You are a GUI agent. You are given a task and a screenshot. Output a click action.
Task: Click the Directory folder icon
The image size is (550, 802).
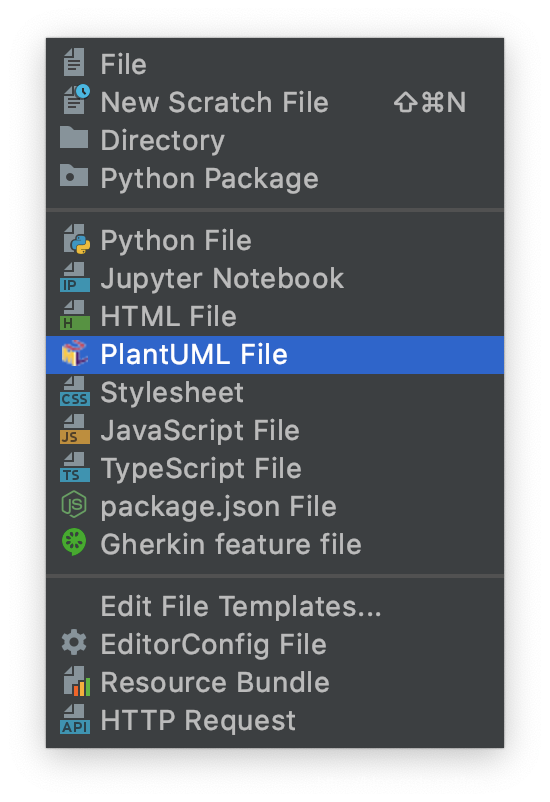(x=74, y=137)
